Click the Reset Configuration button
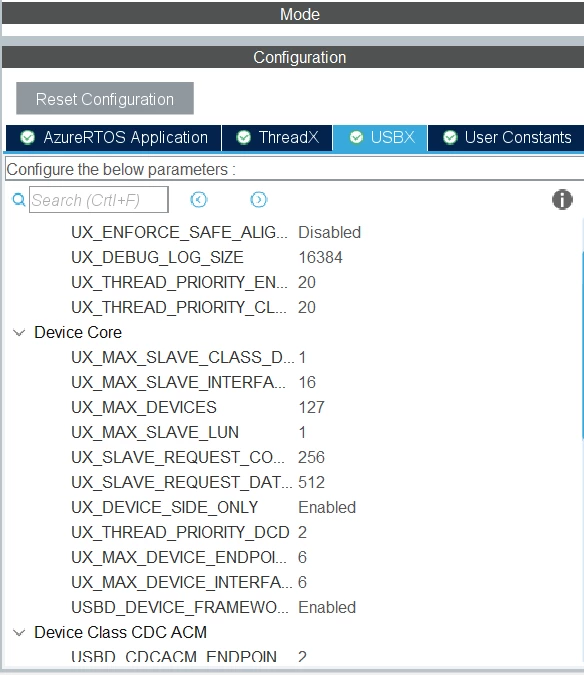 click(x=105, y=99)
